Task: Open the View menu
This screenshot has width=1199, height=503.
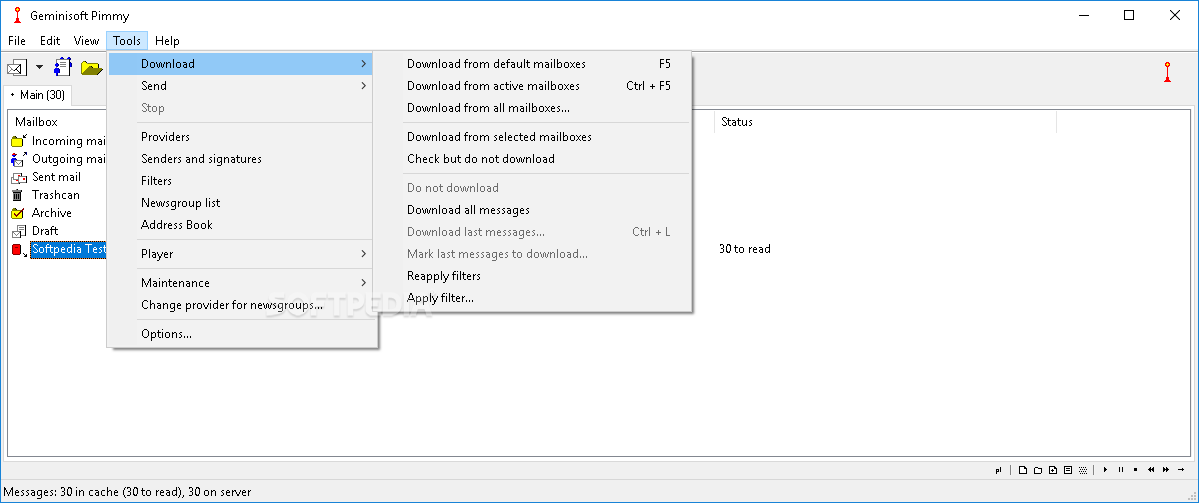Action: point(86,41)
